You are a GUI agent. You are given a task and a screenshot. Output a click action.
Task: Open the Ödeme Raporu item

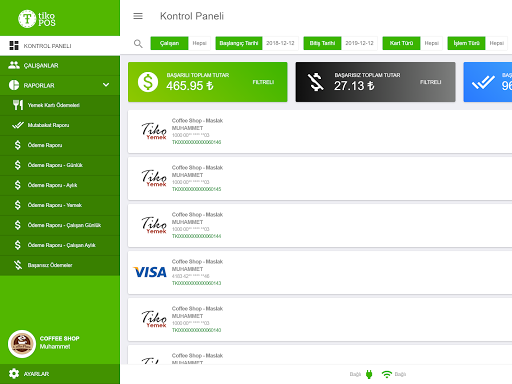click(x=60, y=145)
